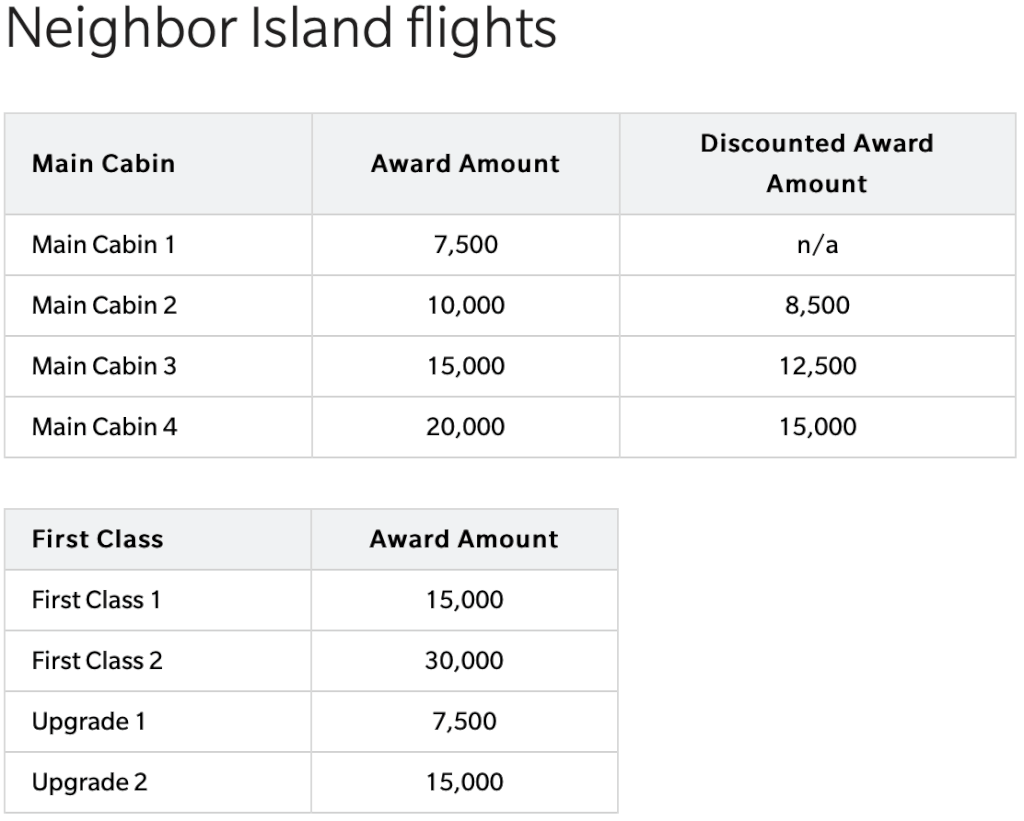1024x821 pixels.
Task: Select the Upgrade 1 row label
Action: (x=88, y=722)
